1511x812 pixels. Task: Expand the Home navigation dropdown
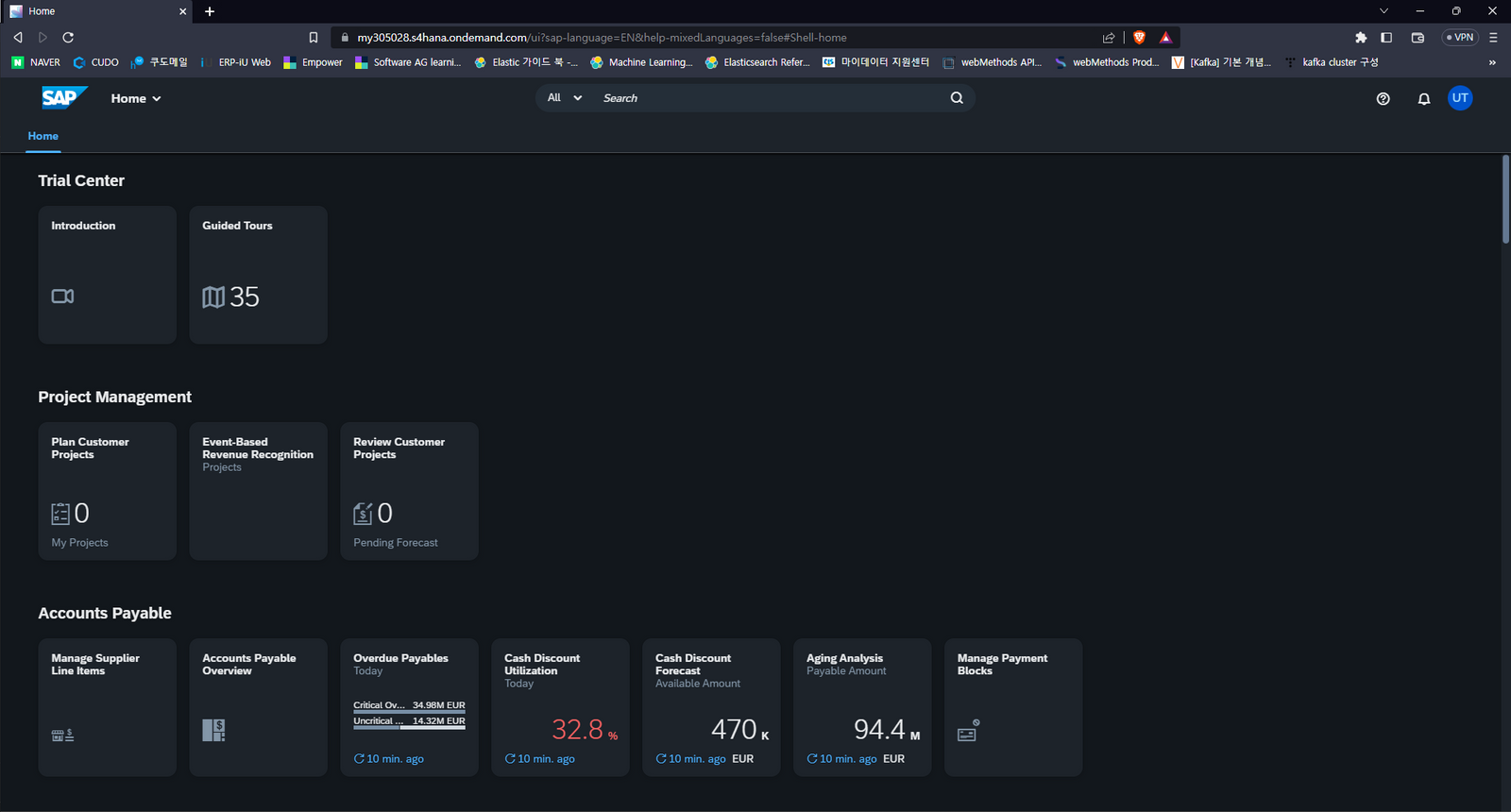pyautogui.click(x=136, y=98)
